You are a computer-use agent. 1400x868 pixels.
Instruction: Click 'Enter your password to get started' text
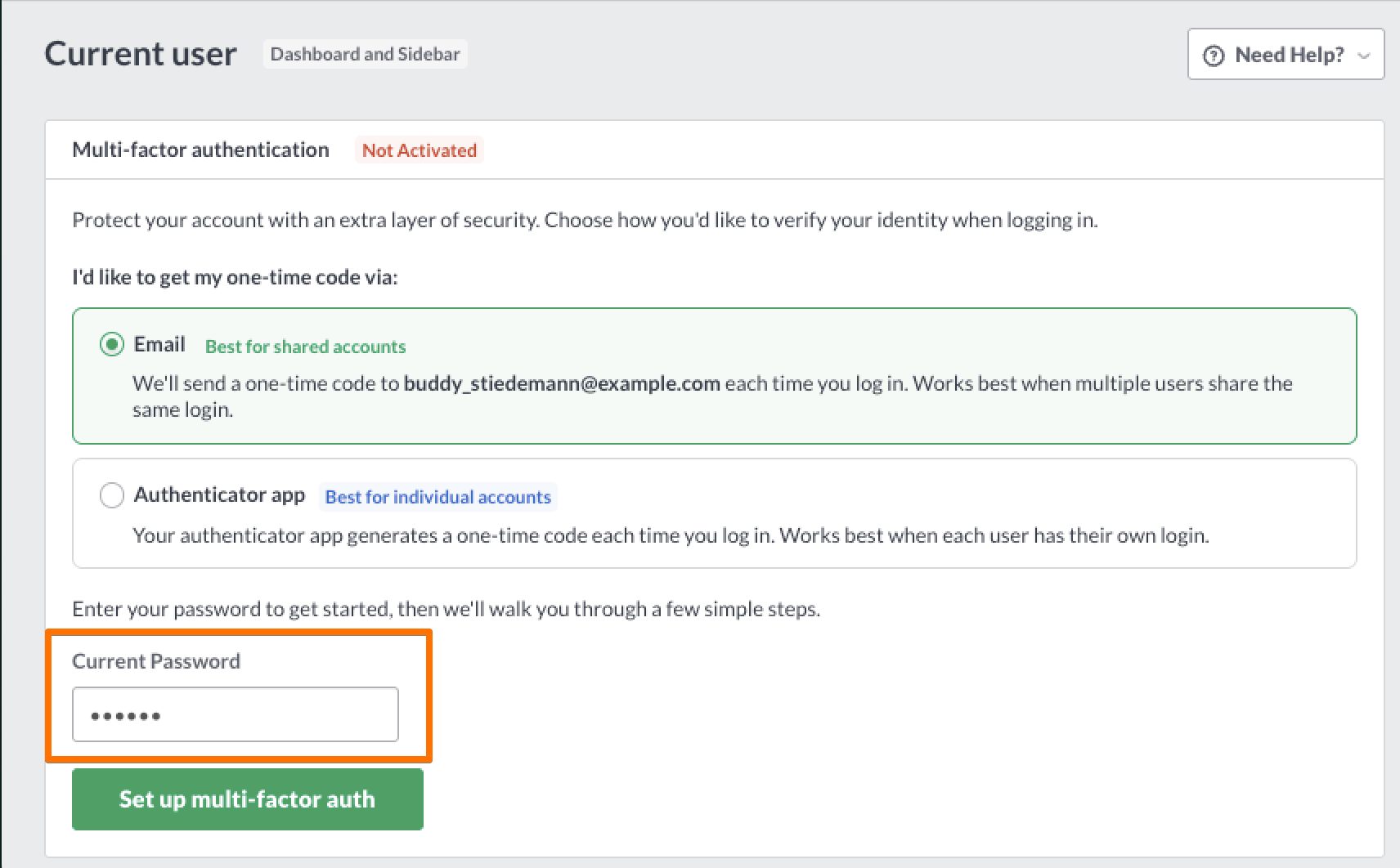point(446,609)
